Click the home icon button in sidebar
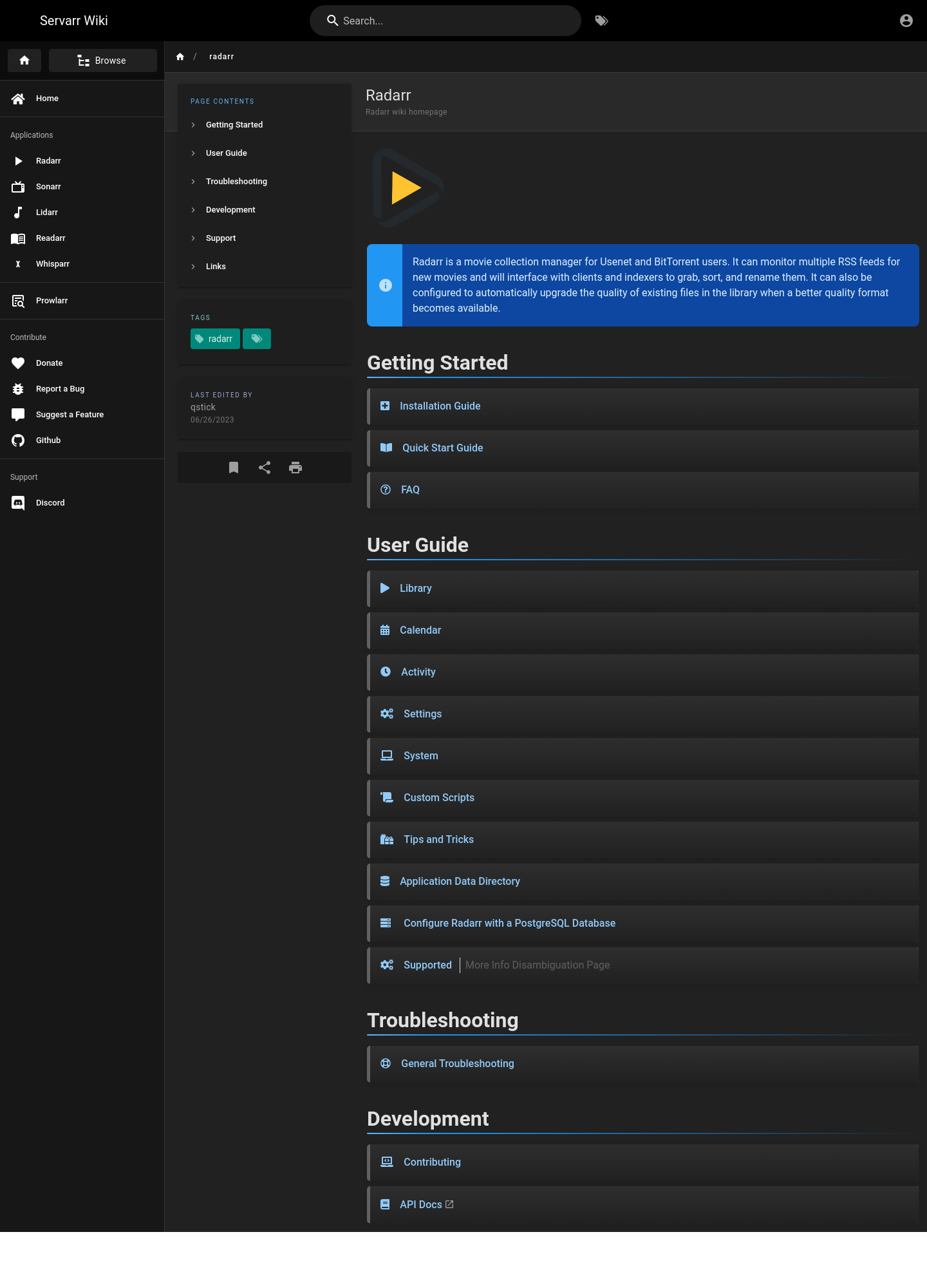The height and width of the screenshot is (1288, 927). coord(24,61)
